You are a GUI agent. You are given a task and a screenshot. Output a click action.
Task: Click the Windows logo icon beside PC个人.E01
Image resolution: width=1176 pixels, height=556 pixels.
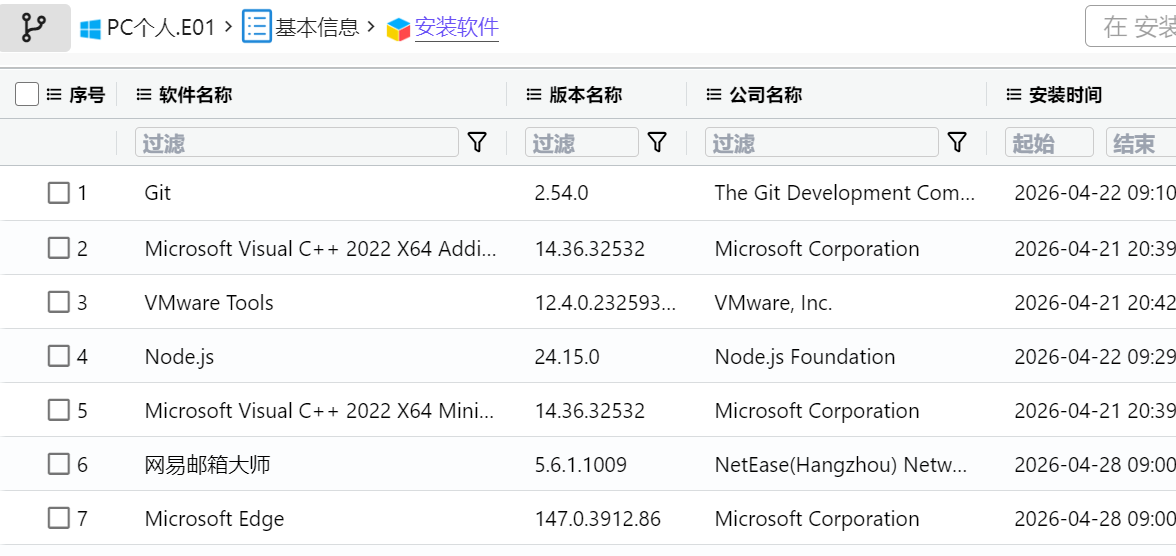(91, 29)
